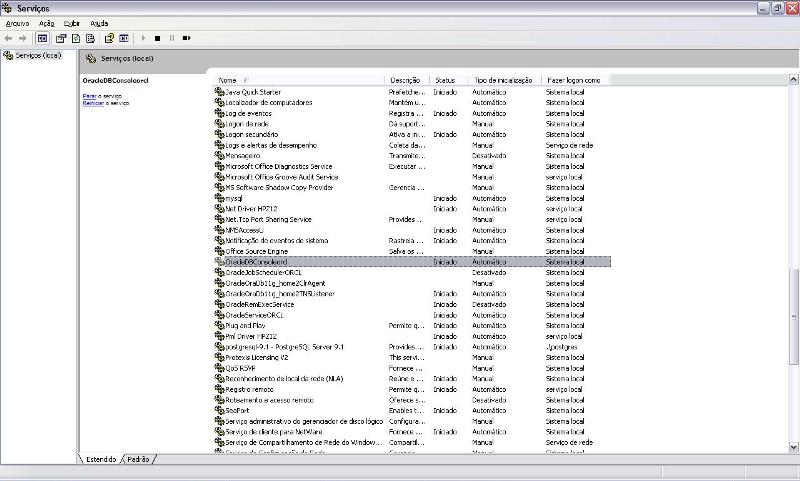Switch to the Padrão tab
Screen dimensions: 800x481
[138, 459]
